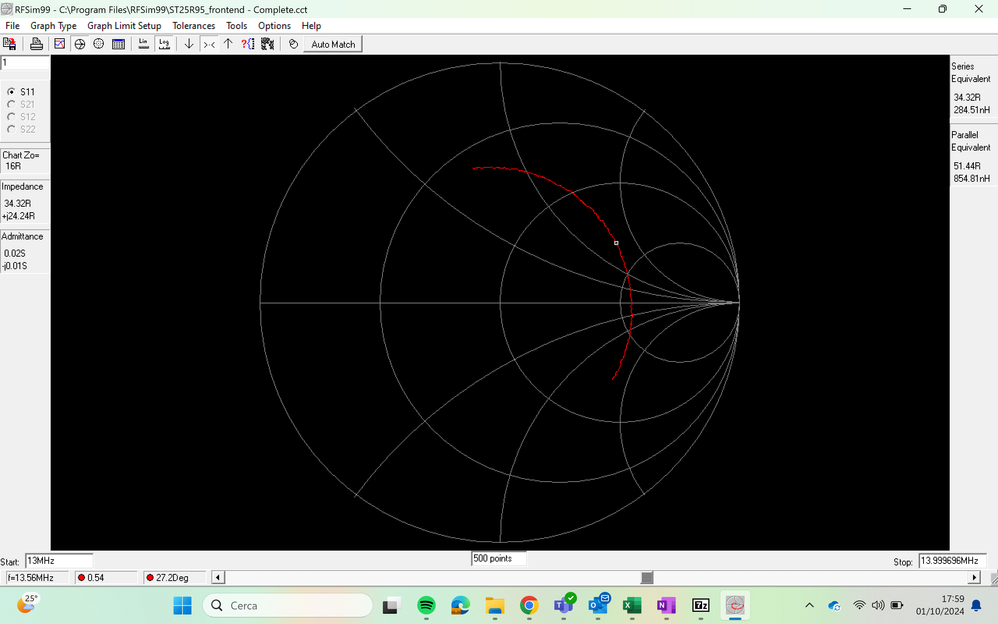Open Spotify from the Windows taskbar
Screen dimensions: 998x624
pos(426,606)
